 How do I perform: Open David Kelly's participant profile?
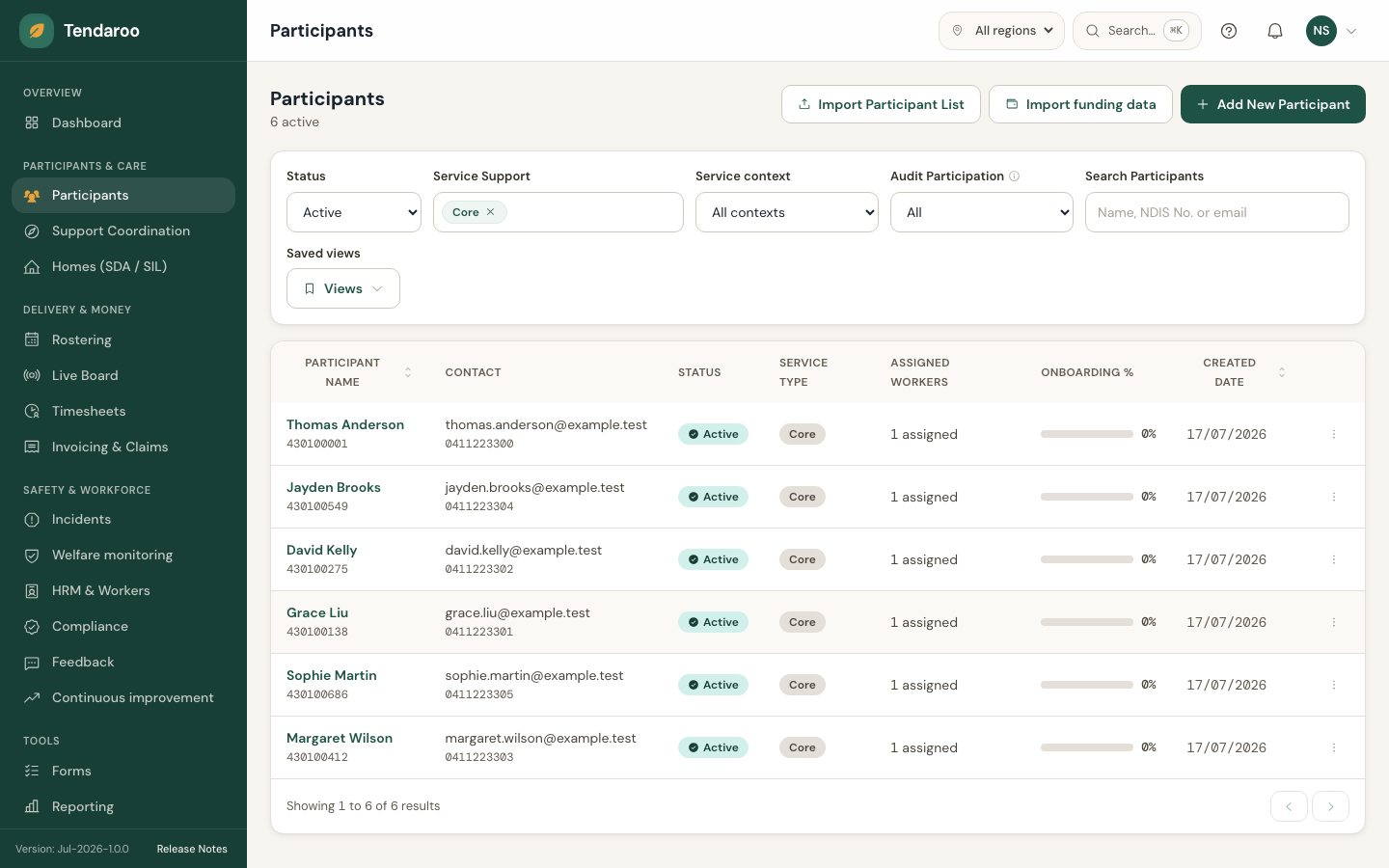(321, 550)
